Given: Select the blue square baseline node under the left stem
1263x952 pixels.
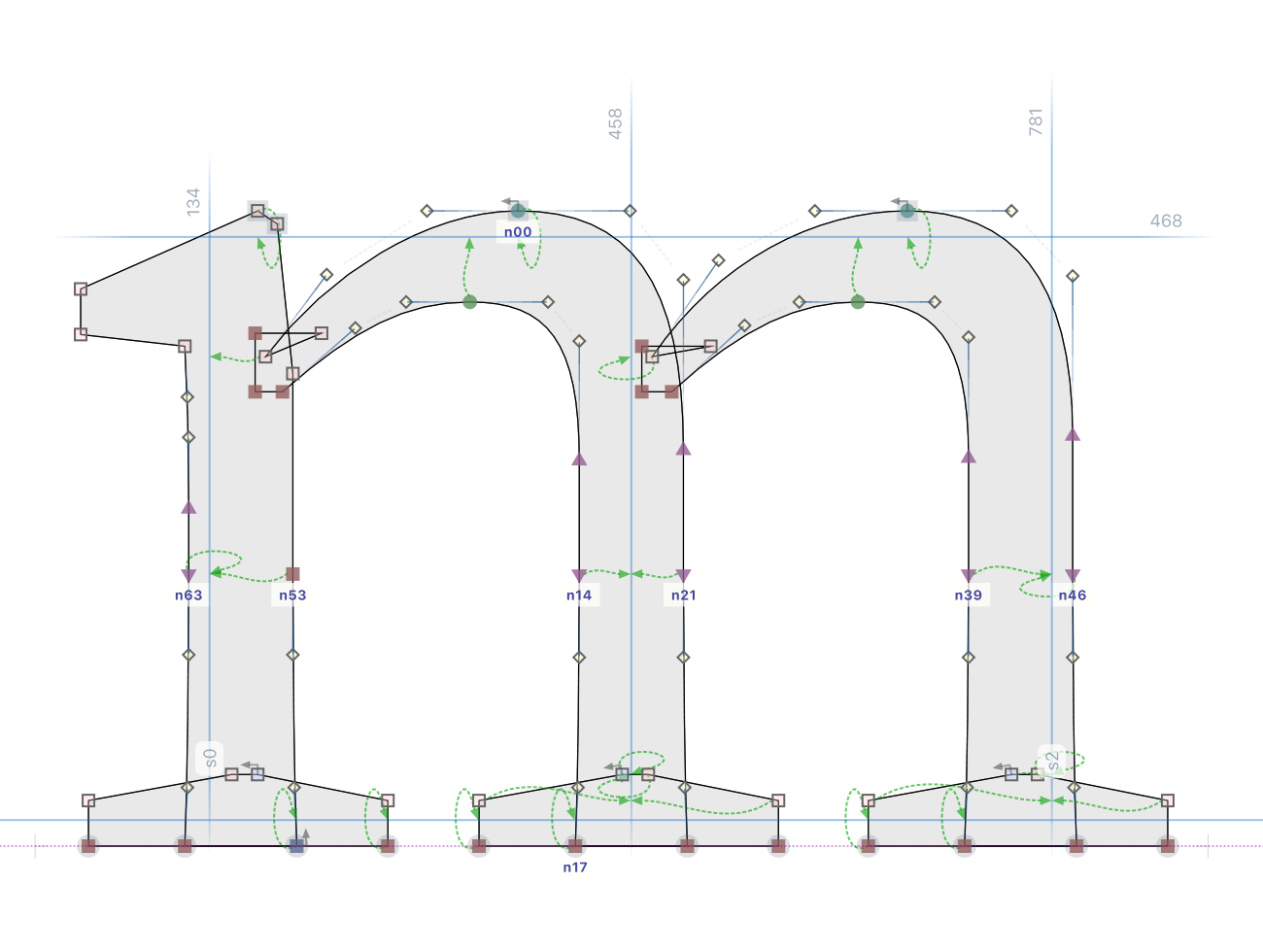Looking at the screenshot, I should click(x=296, y=846).
